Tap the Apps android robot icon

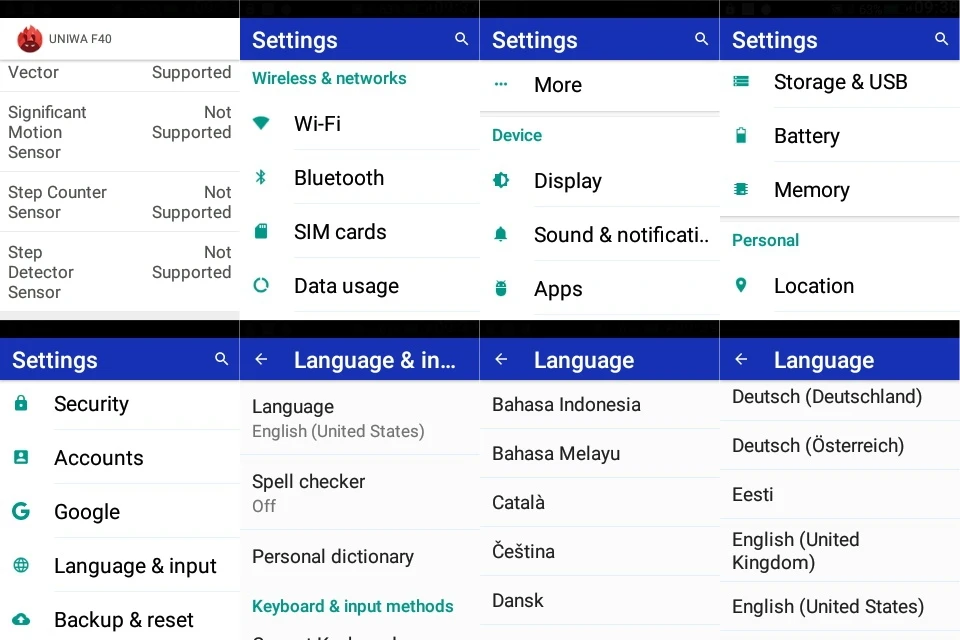501,288
